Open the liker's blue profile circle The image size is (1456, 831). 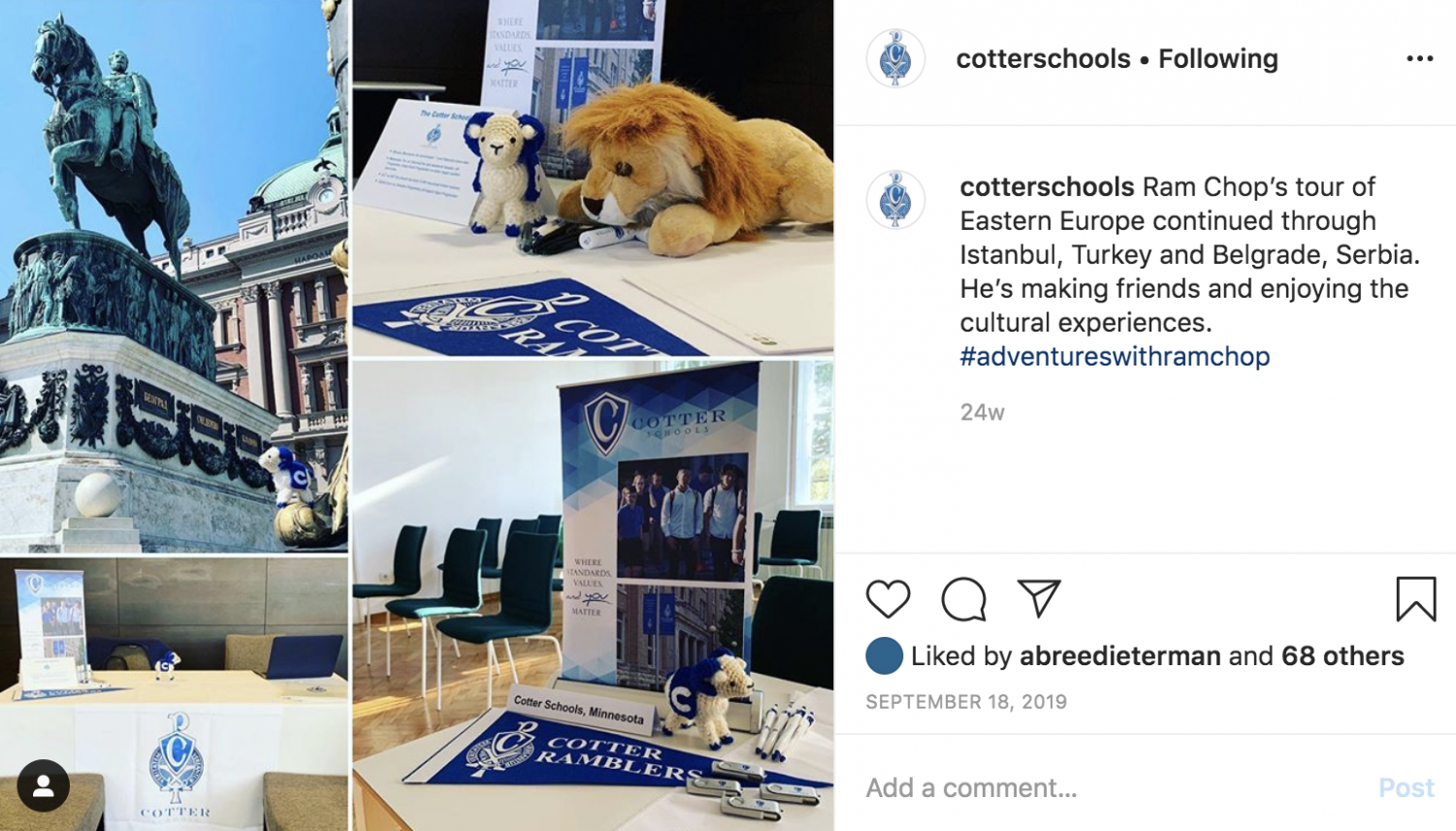[884, 656]
